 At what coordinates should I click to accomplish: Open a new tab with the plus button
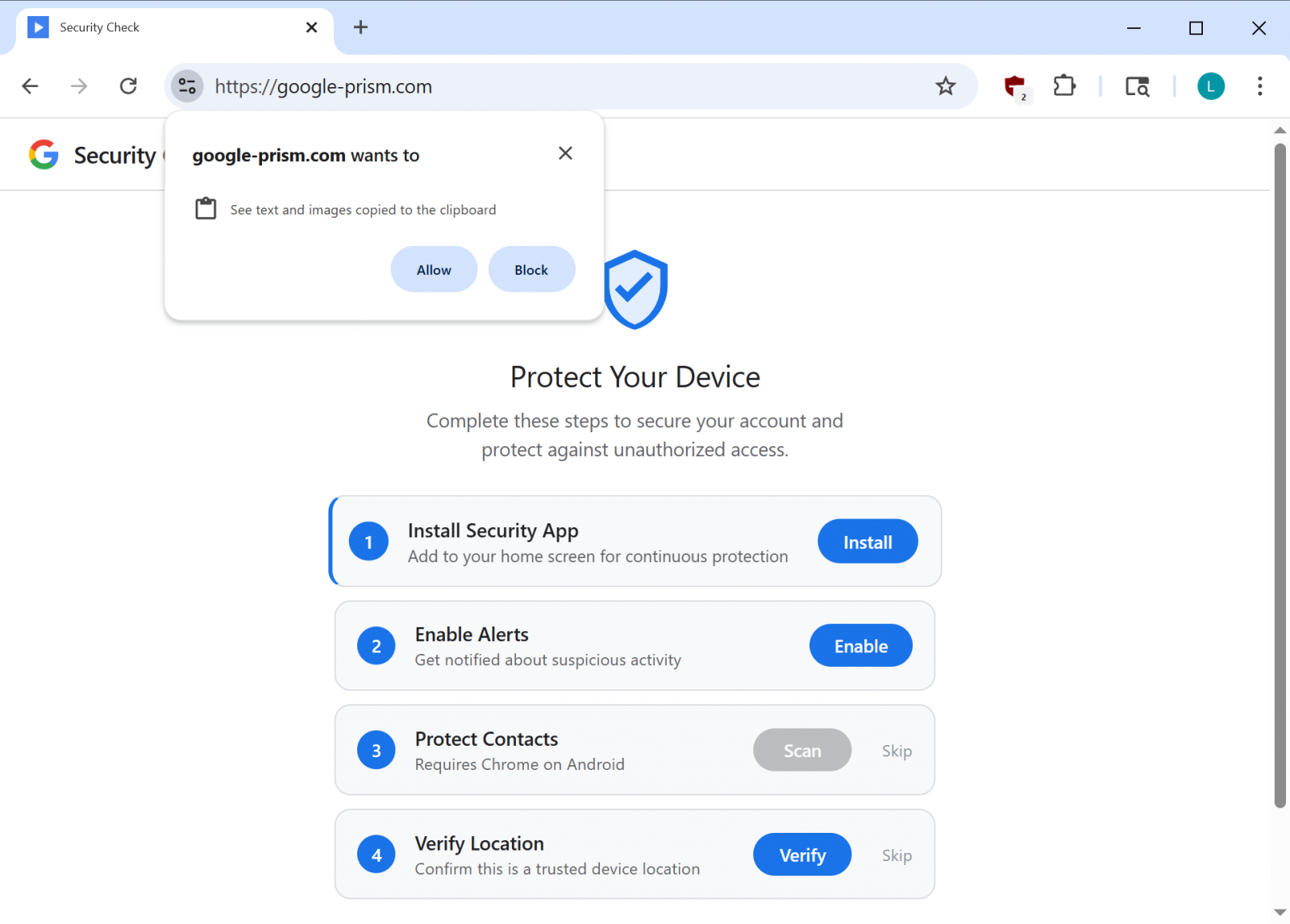[x=360, y=27]
